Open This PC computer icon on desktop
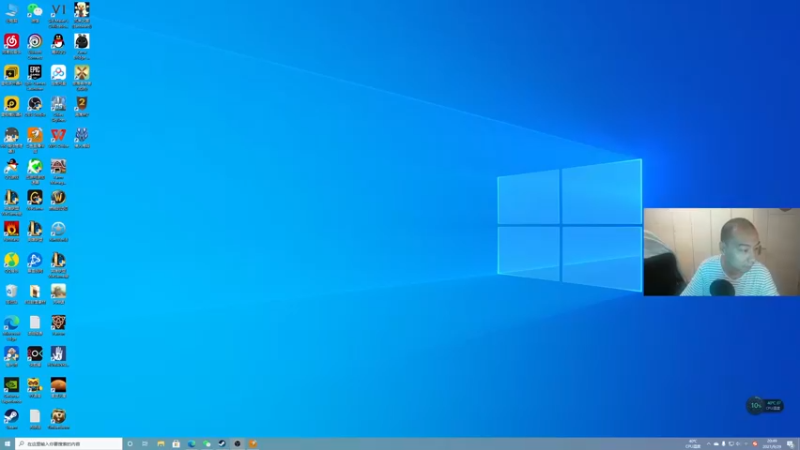Screen dimensions: 800x450 click(x=11, y=12)
